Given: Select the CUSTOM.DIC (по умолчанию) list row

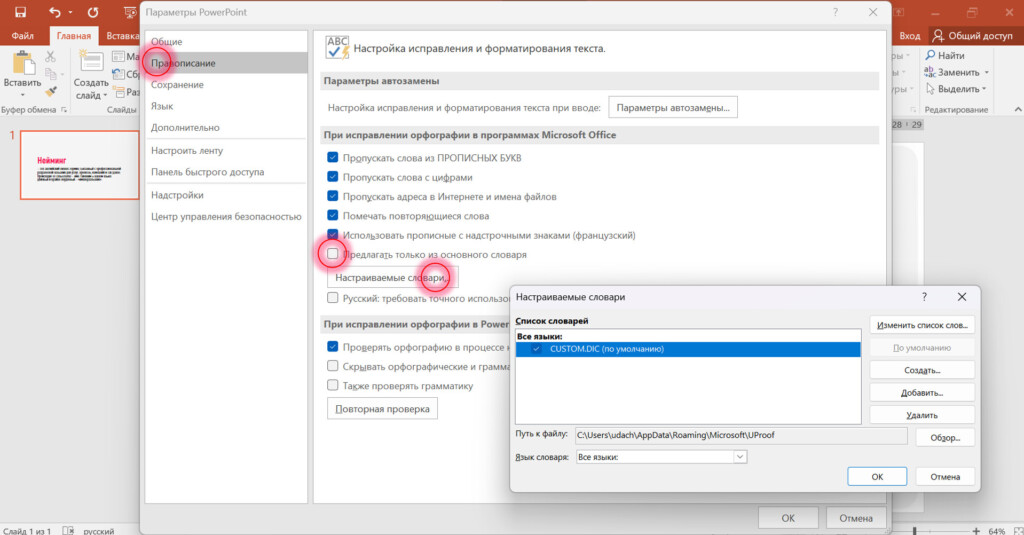Looking at the screenshot, I should pyautogui.click(x=688, y=349).
